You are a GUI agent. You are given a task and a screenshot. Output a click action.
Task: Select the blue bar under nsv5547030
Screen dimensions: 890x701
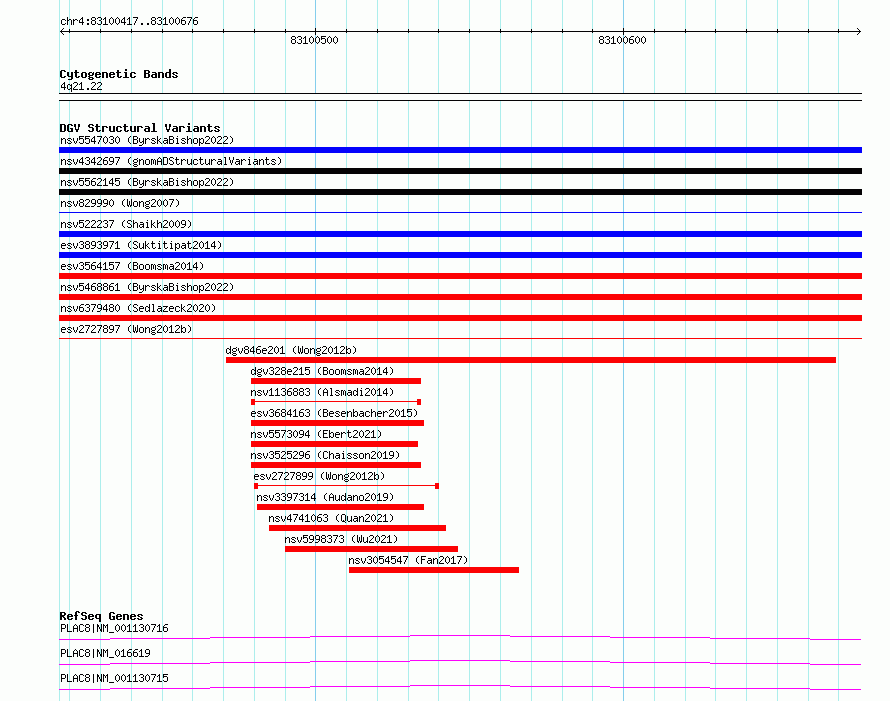(x=460, y=150)
